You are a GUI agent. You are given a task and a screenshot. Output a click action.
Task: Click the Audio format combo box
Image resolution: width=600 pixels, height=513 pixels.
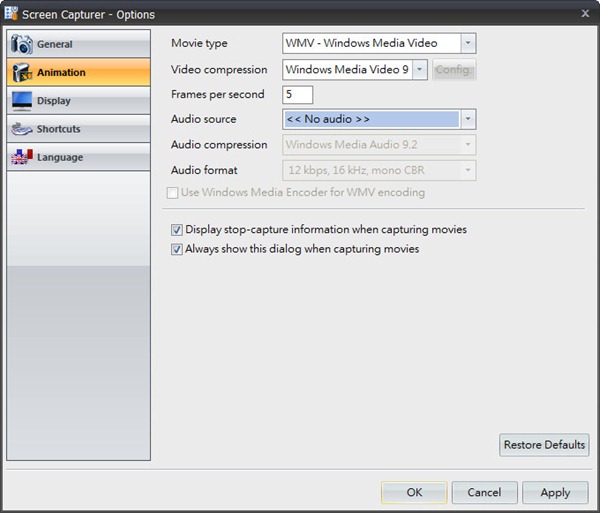[x=379, y=170]
